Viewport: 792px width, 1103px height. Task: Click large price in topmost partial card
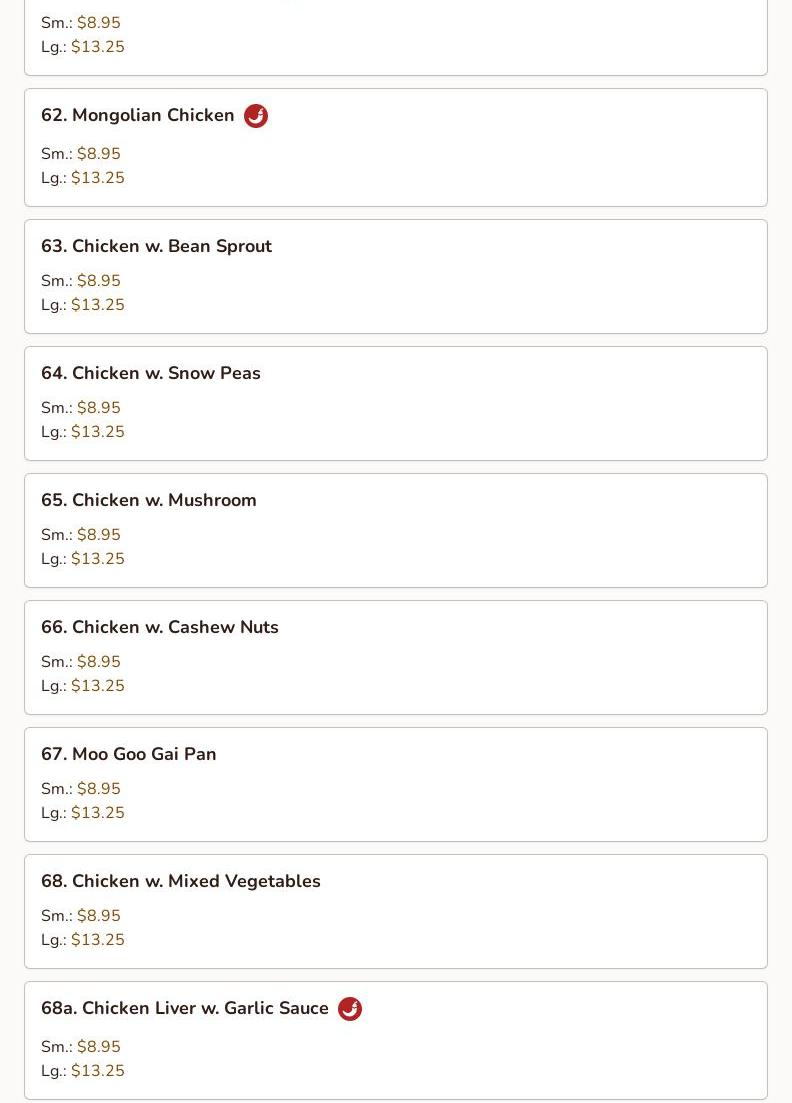[x=97, y=47]
